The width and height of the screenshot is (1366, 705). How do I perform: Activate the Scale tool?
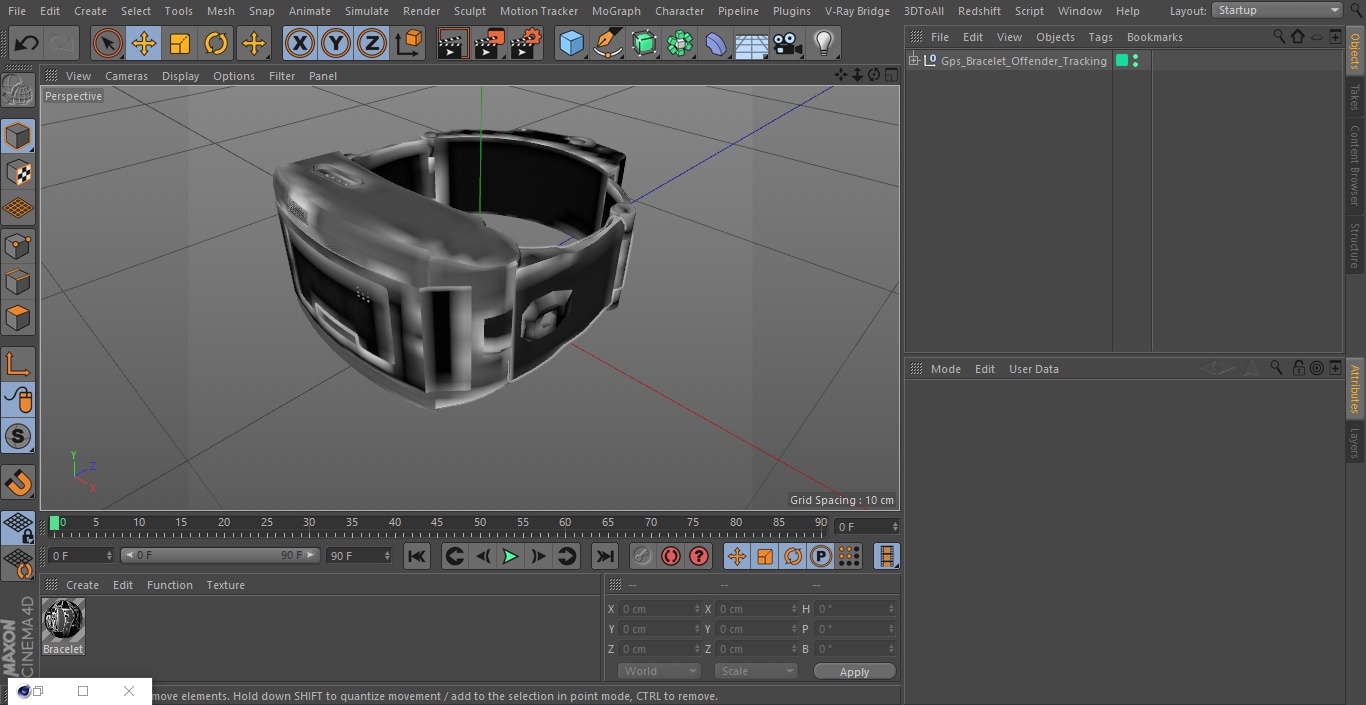click(180, 43)
